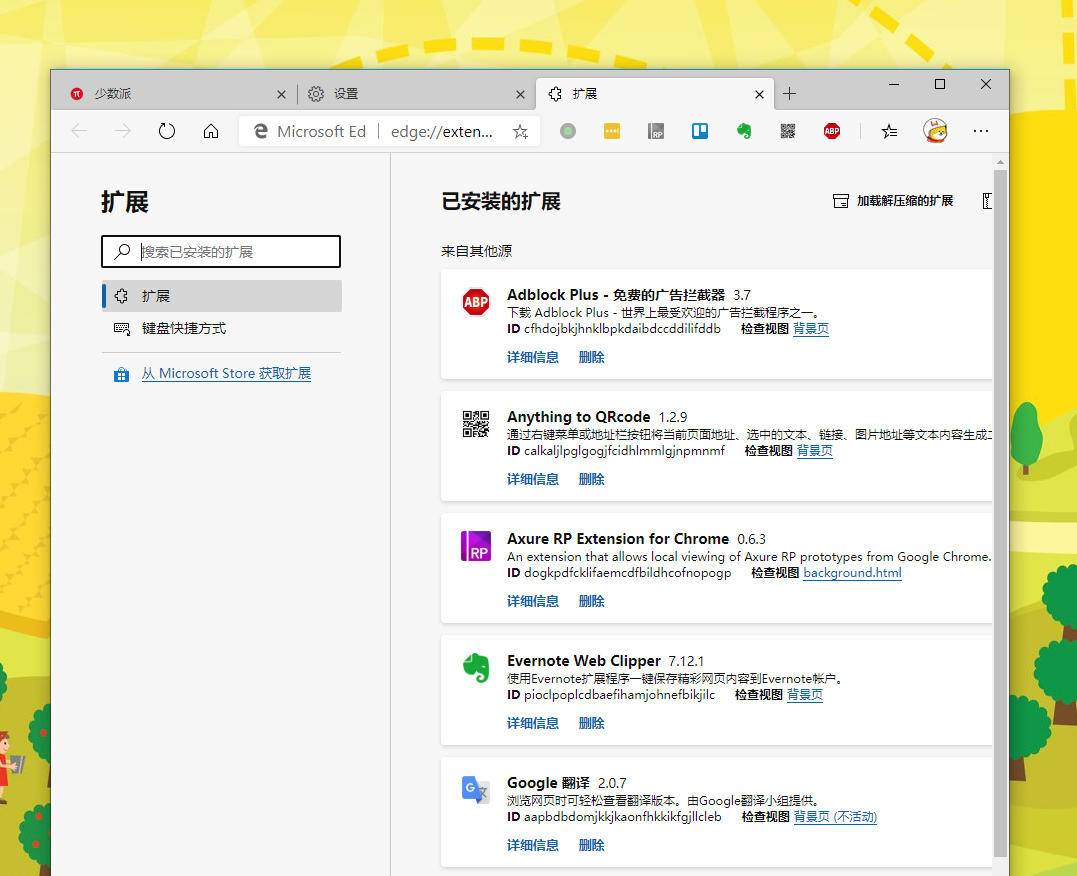Open Evernote Web Clipper 背景页 link
The height and width of the screenshot is (876, 1077).
tap(804, 695)
